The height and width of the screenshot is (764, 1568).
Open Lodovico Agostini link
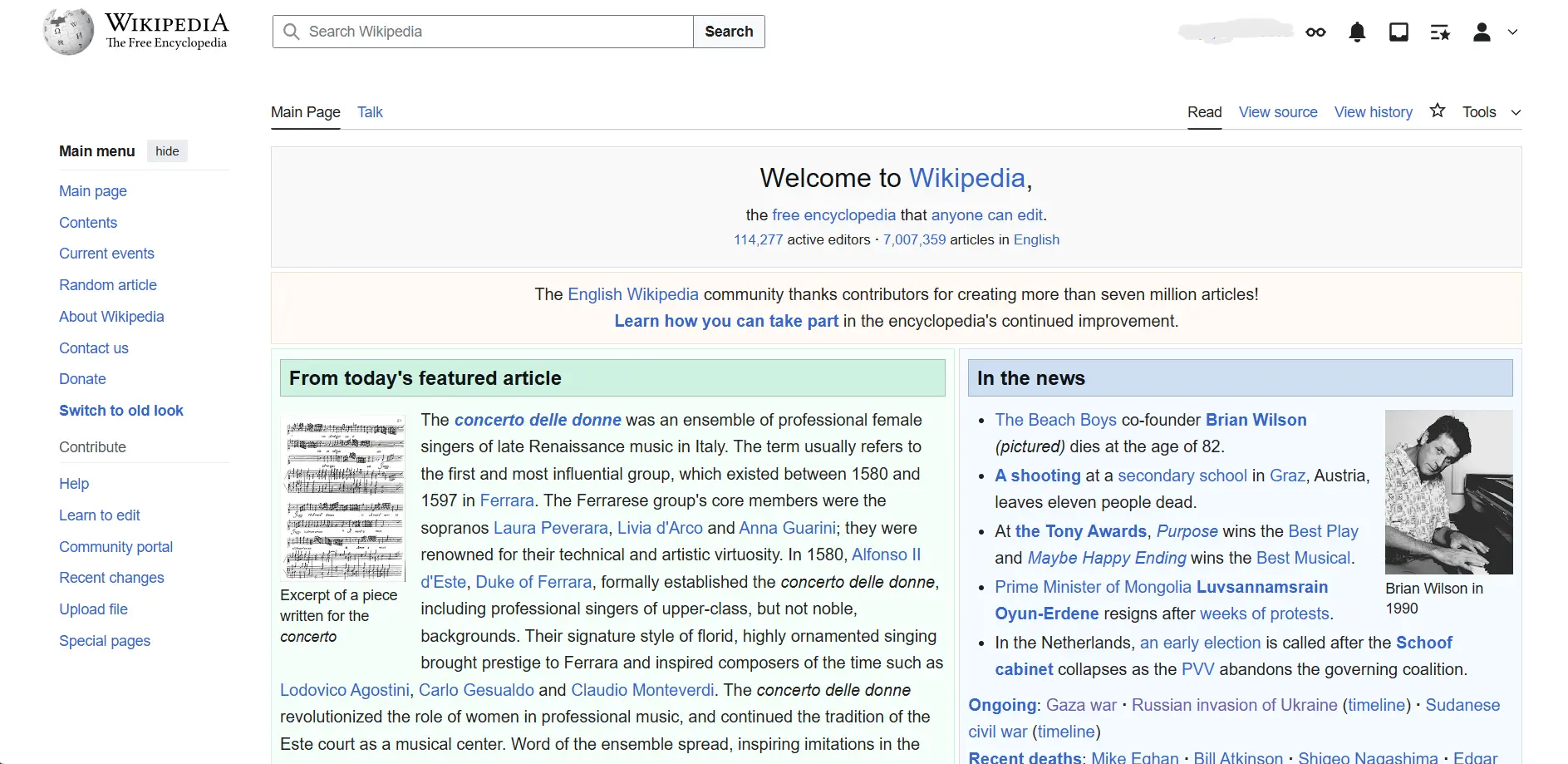click(x=345, y=690)
